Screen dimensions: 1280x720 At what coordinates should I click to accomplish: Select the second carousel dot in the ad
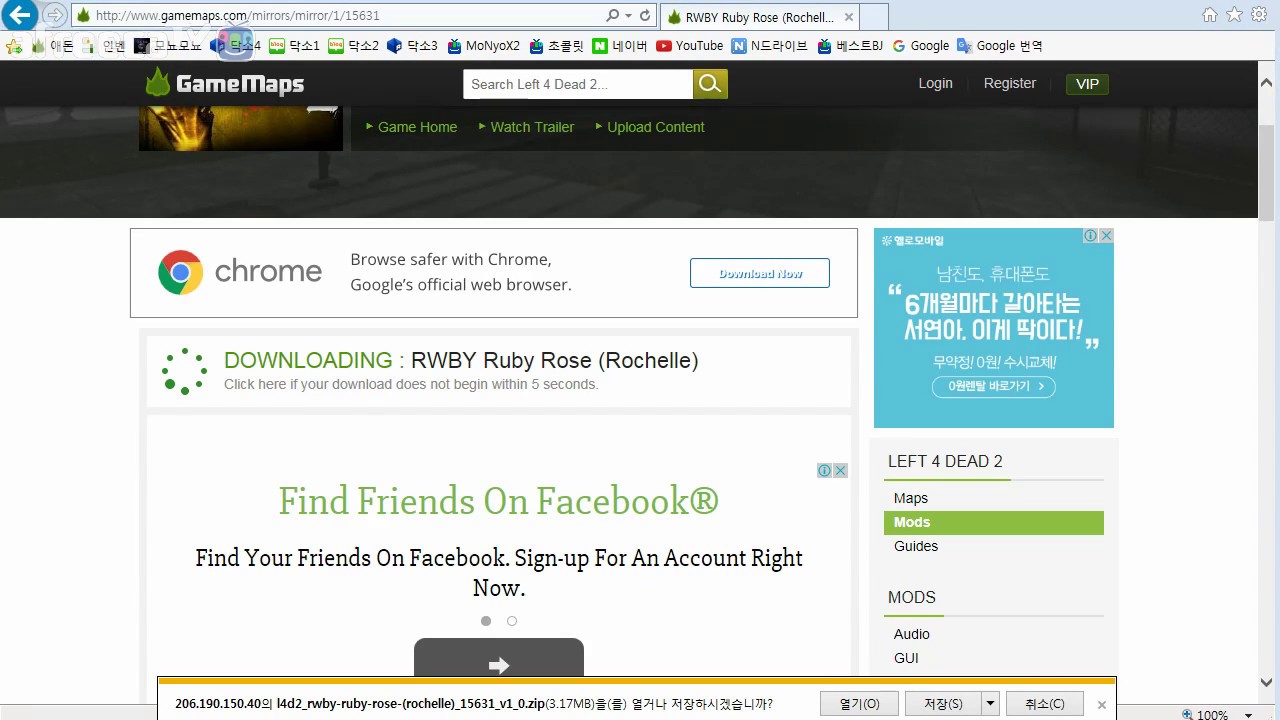(x=512, y=621)
